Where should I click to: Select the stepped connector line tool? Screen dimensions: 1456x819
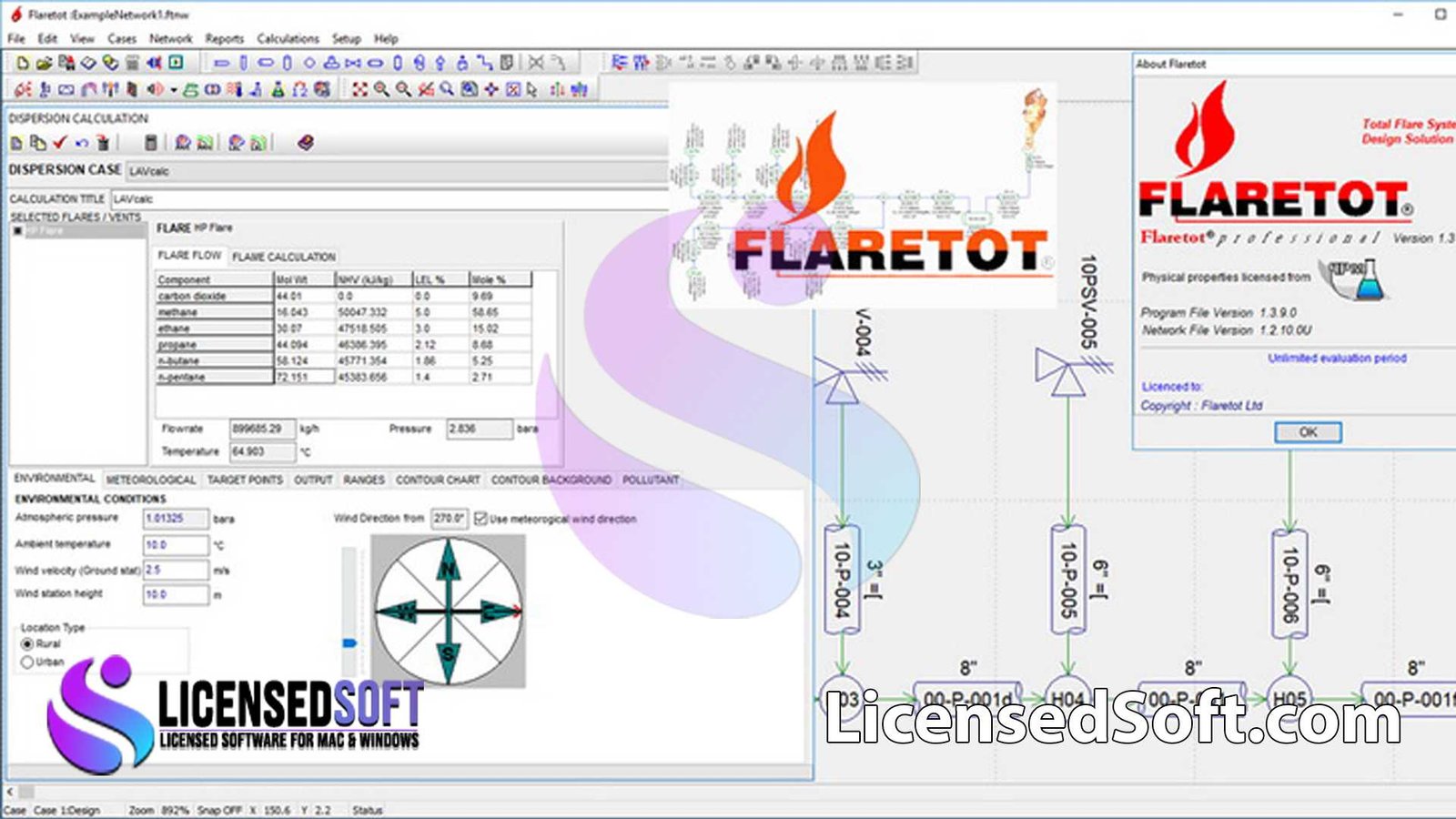point(485,63)
